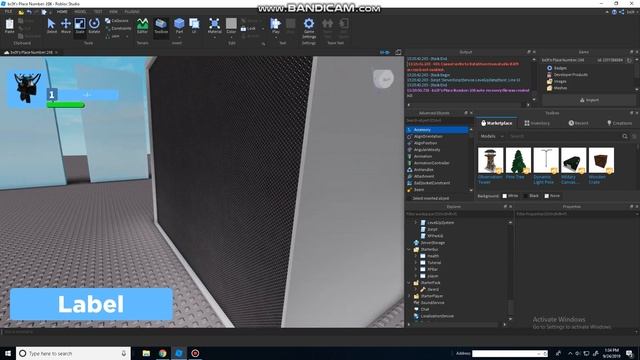Activate the Move tool

(66, 25)
